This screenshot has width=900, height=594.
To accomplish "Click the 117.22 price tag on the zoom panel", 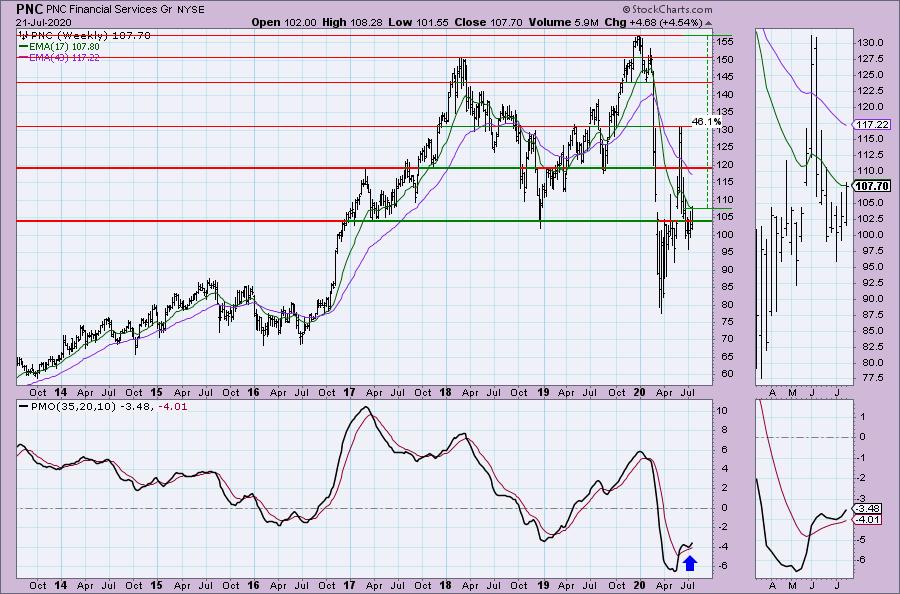I will click(x=872, y=125).
